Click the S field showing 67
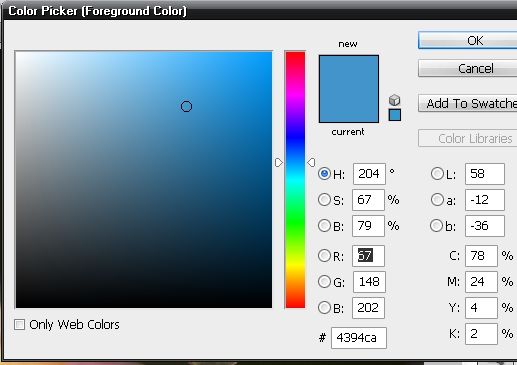Image resolution: width=517 pixels, height=365 pixels. [x=368, y=200]
